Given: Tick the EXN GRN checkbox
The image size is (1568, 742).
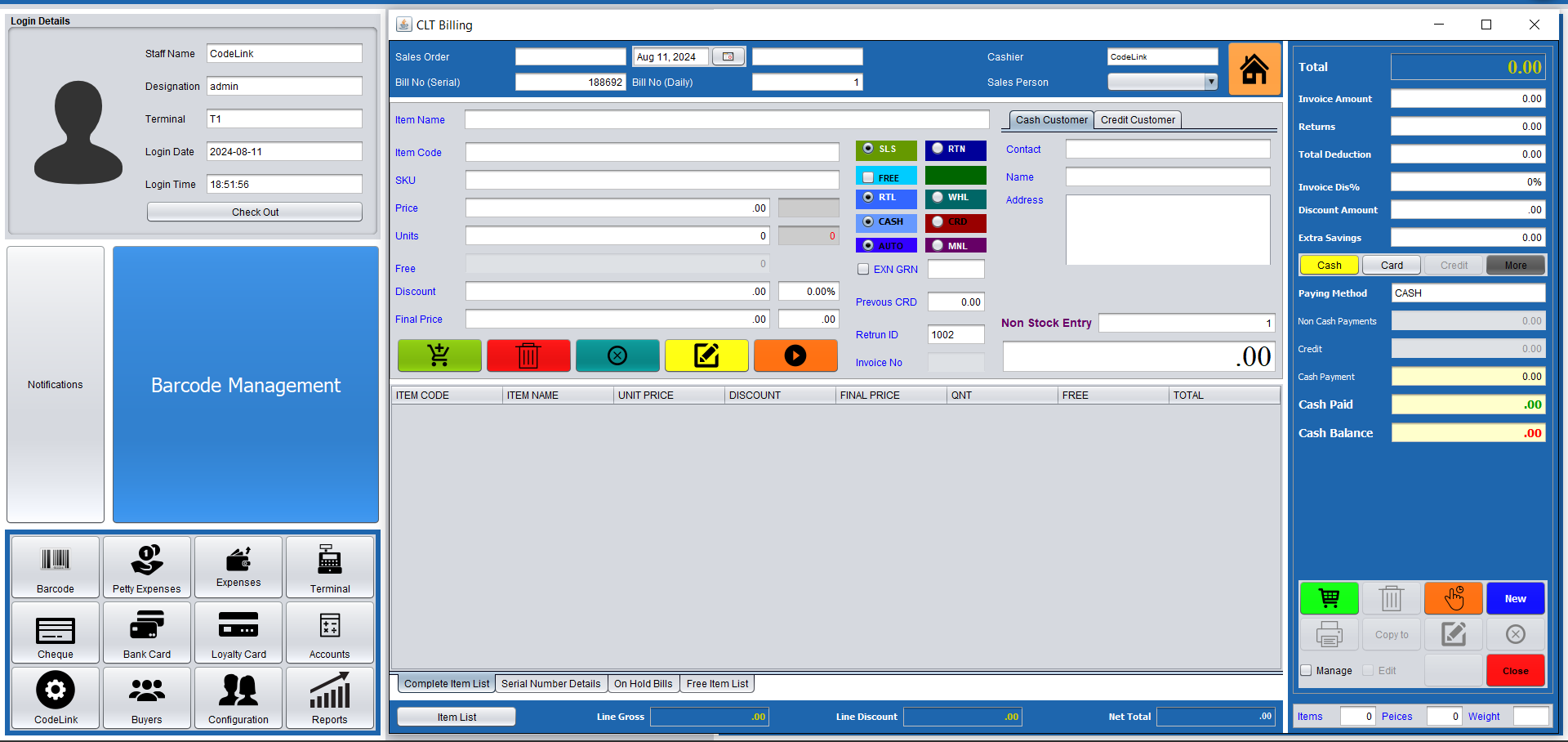Looking at the screenshot, I should [863, 269].
